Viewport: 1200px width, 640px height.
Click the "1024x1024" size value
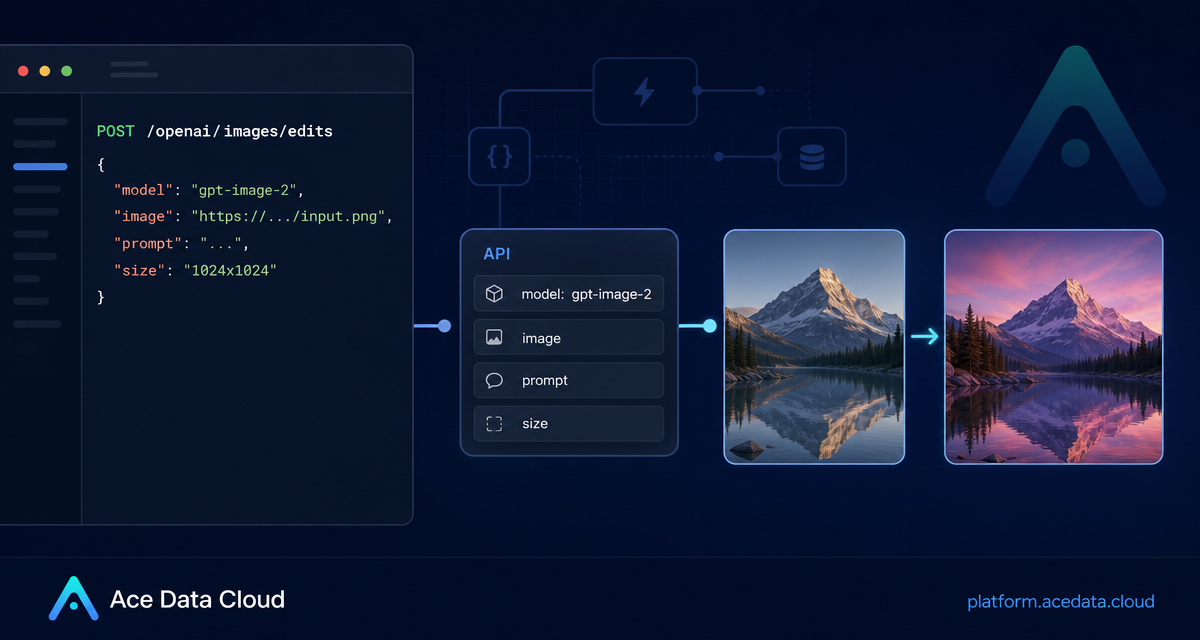(230, 270)
